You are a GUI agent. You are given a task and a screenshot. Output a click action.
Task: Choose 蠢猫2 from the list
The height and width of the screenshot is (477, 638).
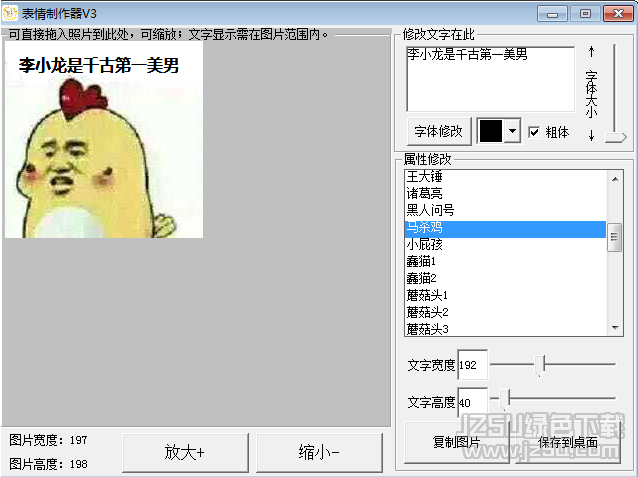tap(505, 278)
